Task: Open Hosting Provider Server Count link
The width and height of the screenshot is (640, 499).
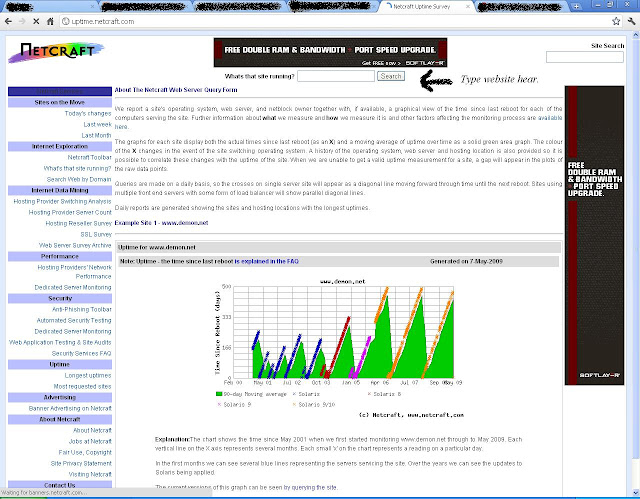Action: (70, 213)
